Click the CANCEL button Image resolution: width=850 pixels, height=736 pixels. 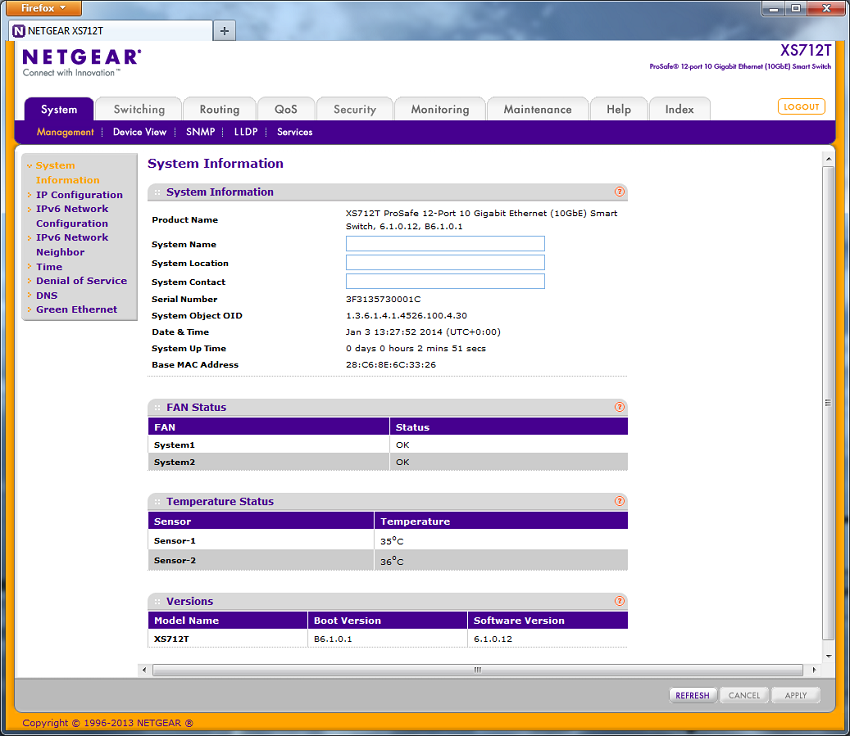coord(744,695)
